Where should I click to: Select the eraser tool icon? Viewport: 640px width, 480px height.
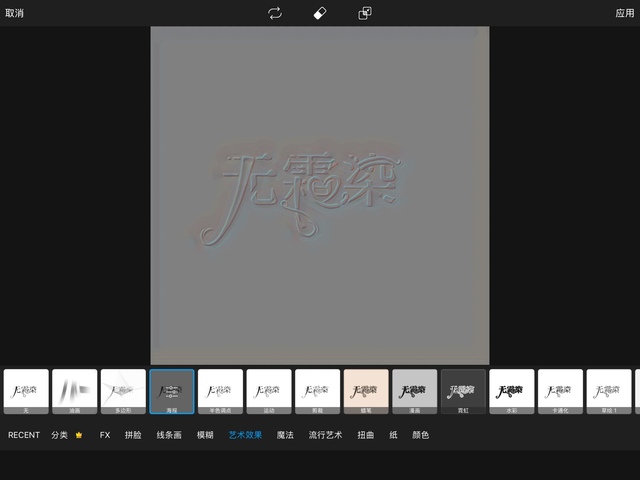click(x=320, y=13)
